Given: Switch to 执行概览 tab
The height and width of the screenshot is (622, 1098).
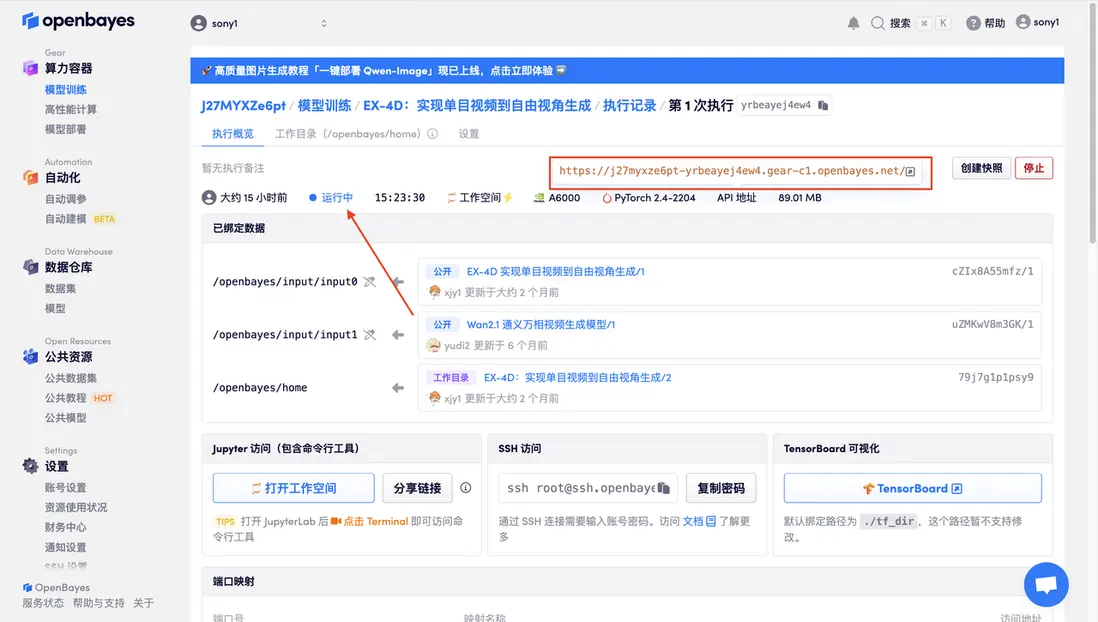Looking at the screenshot, I should tap(232, 134).
